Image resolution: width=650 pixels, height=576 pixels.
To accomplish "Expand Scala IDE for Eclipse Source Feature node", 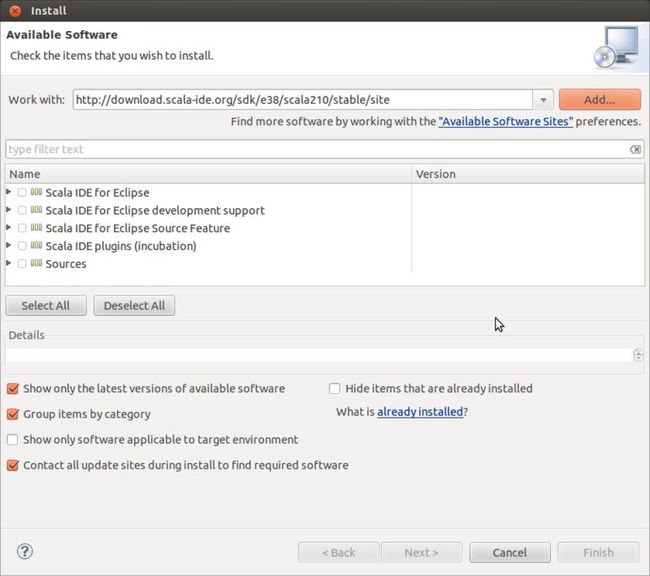I will (x=9, y=227).
